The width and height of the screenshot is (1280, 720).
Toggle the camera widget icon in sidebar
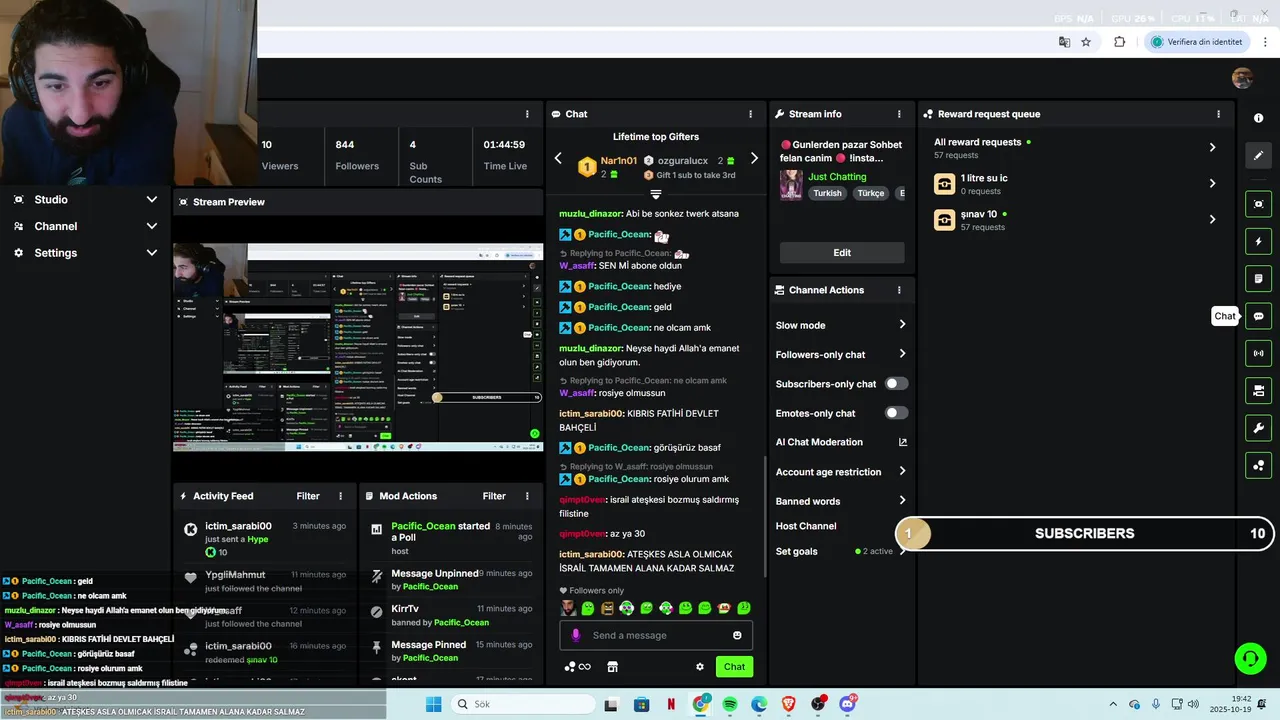pyautogui.click(x=1258, y=390)
